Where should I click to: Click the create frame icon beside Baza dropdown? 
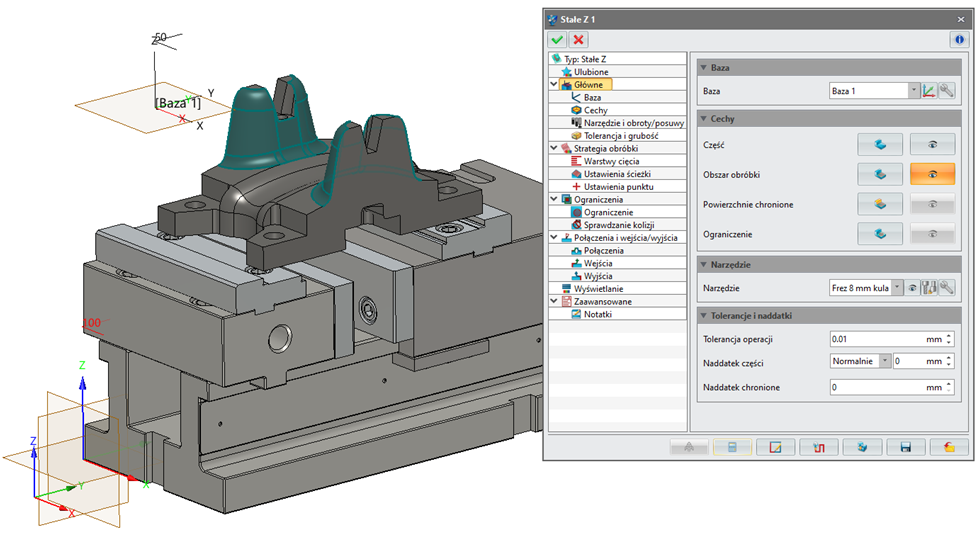929,91
